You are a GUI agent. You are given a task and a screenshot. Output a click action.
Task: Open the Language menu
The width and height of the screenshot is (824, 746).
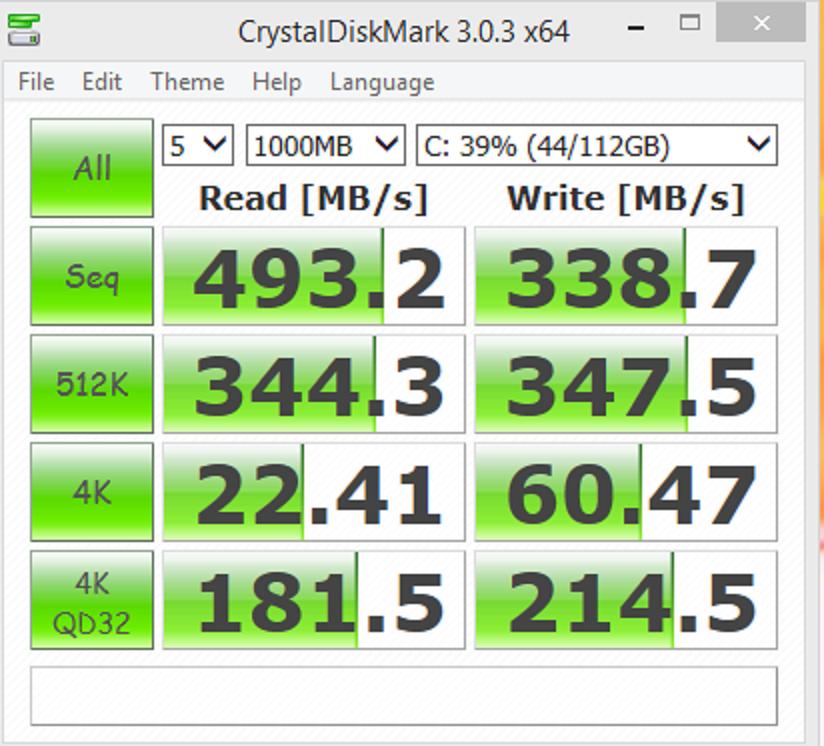(382, 82)
